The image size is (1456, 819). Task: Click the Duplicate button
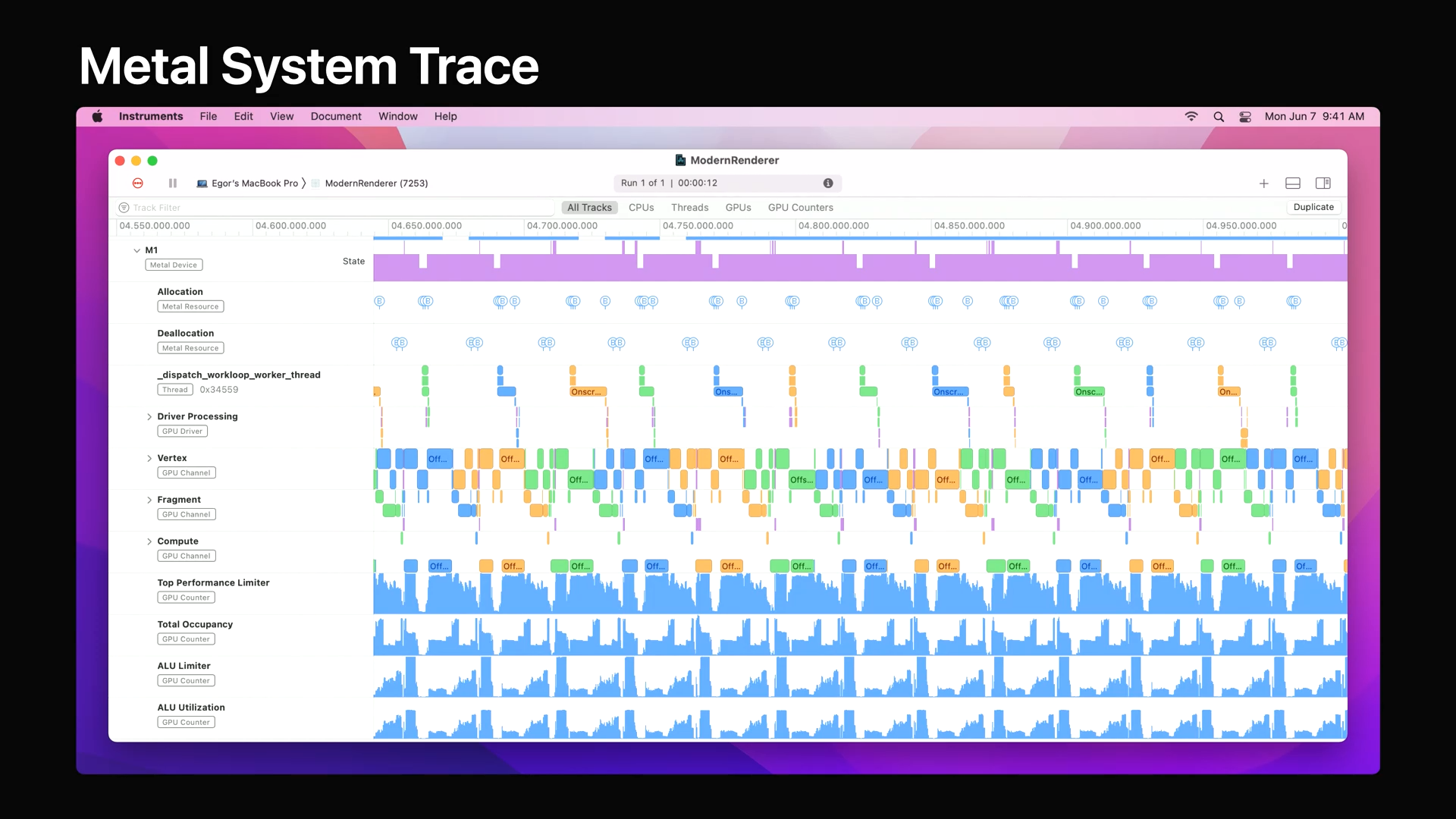pos(1313,207)
